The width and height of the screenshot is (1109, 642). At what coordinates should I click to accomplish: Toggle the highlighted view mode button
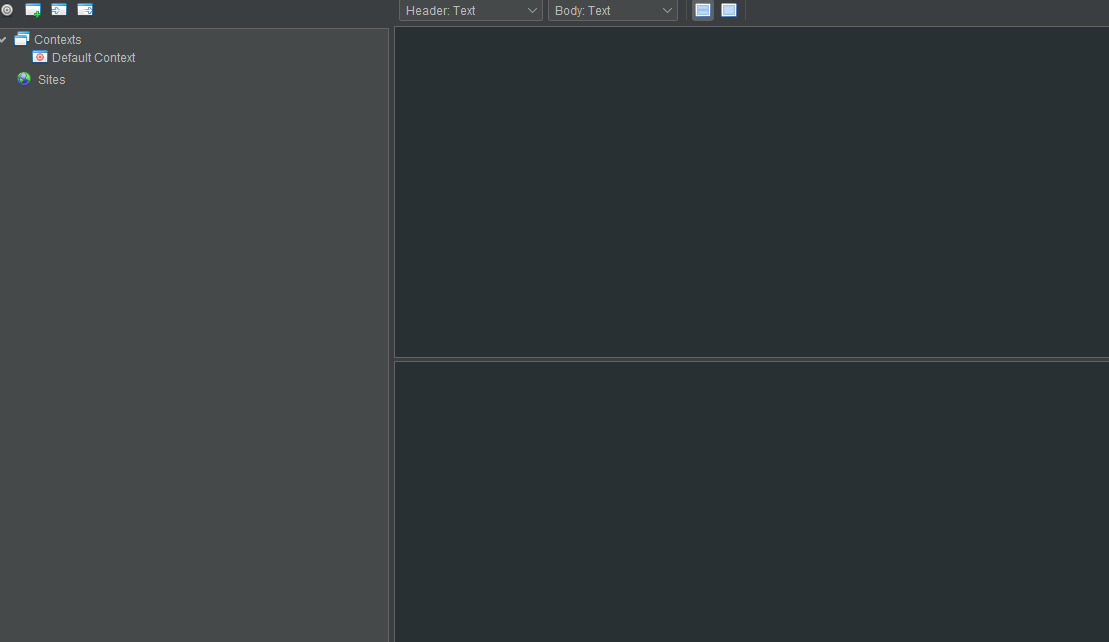(x=703, y=10)
